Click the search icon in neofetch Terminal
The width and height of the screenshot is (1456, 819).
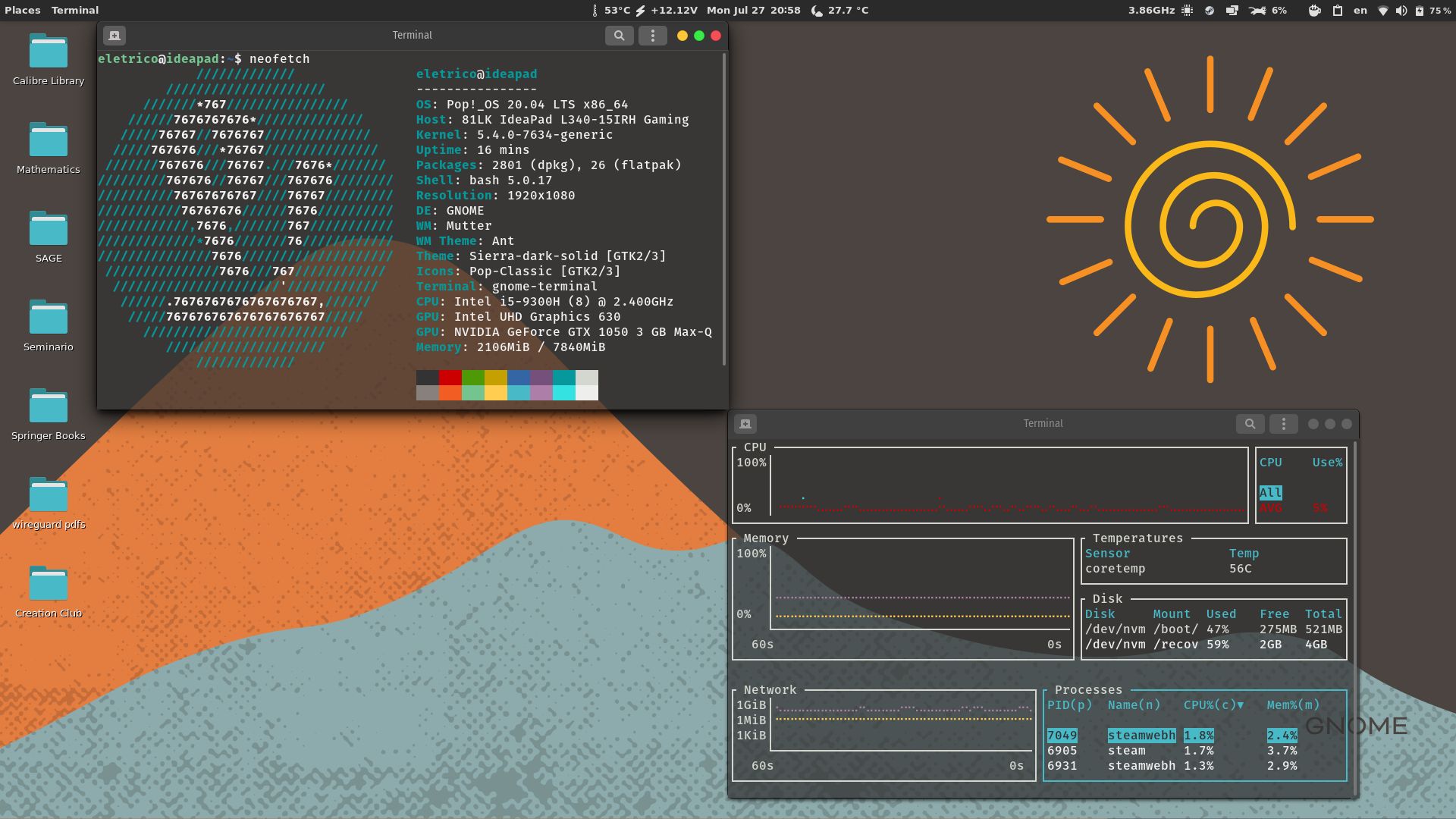[x=620, y=36]
